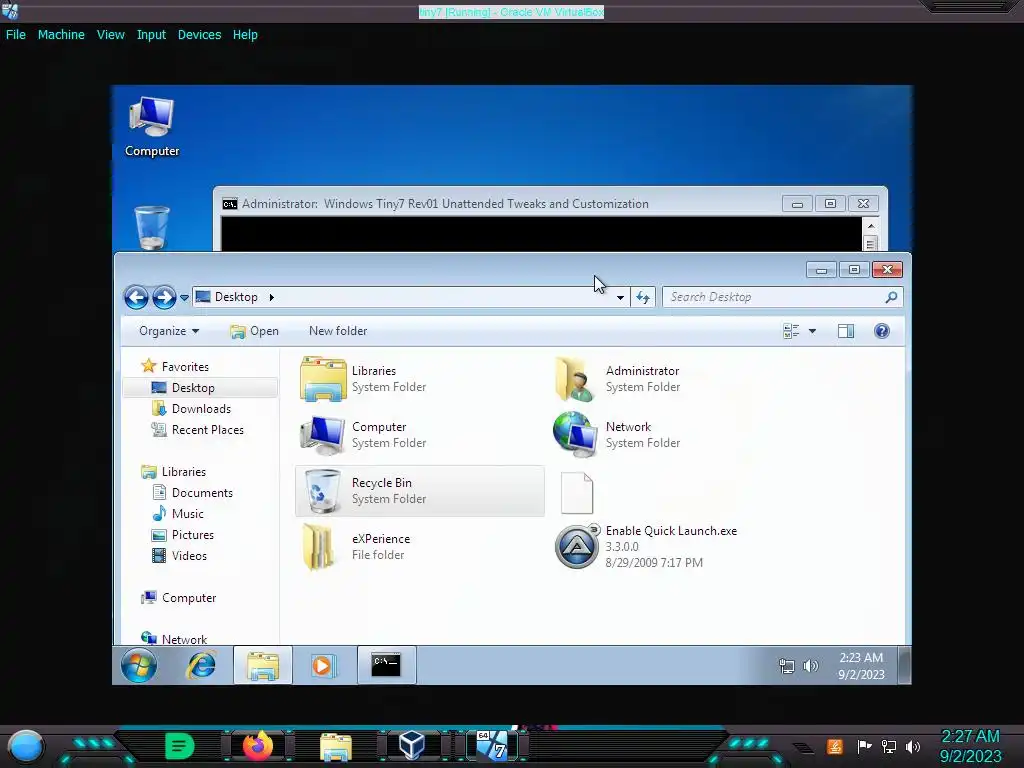Select the Recycle Bin on guest desktop

click(x=152, y=227)
